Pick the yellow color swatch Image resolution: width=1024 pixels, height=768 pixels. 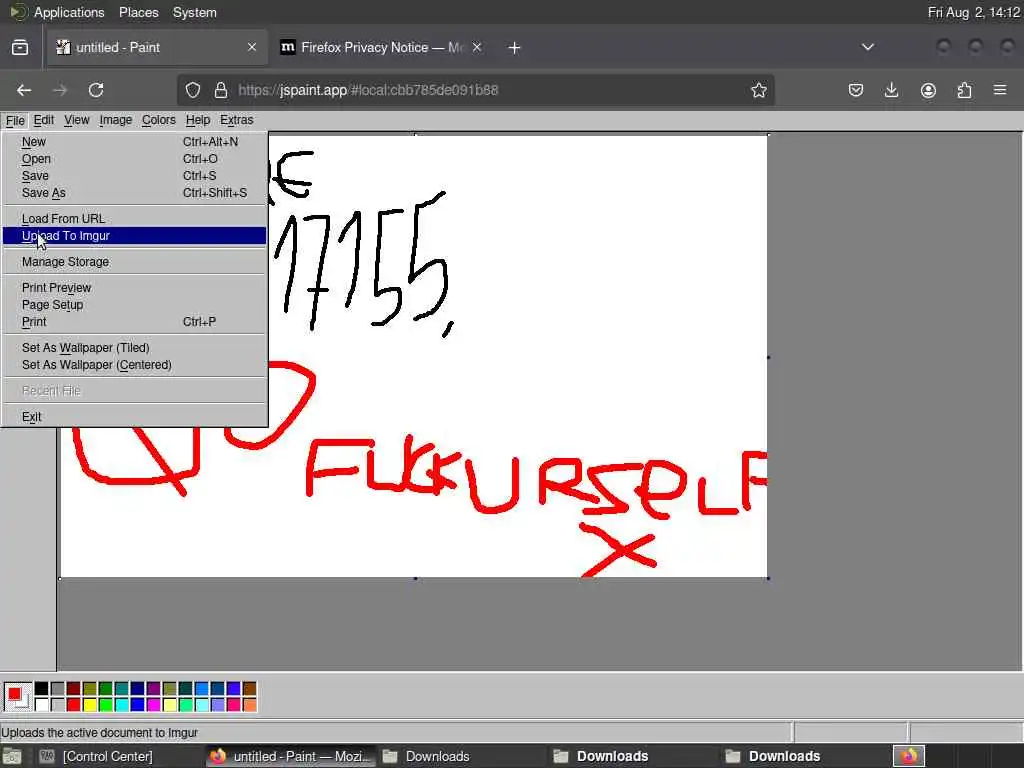point(89,705)
